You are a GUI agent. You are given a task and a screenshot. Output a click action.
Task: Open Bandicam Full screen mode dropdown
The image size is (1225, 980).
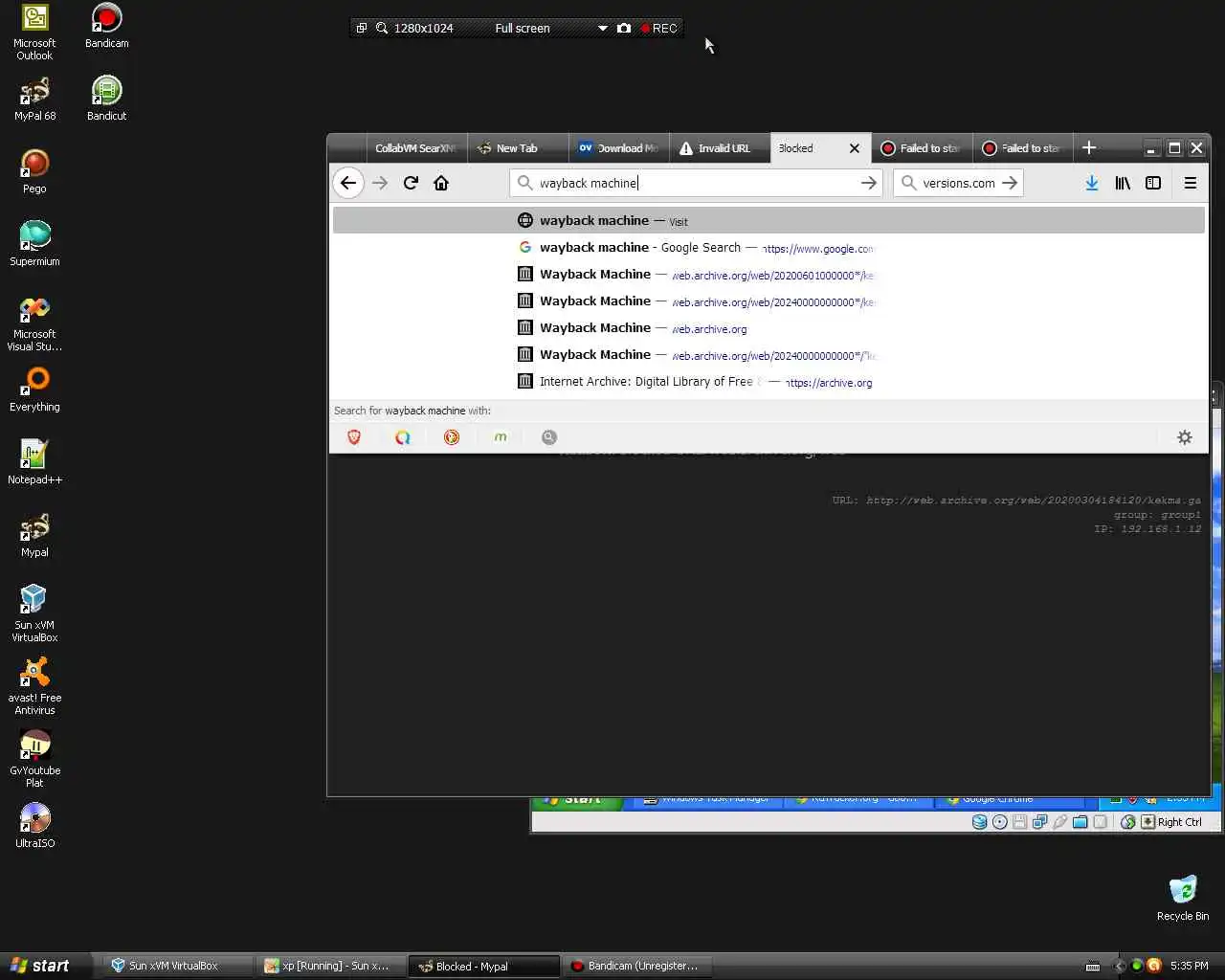(603, 28)
